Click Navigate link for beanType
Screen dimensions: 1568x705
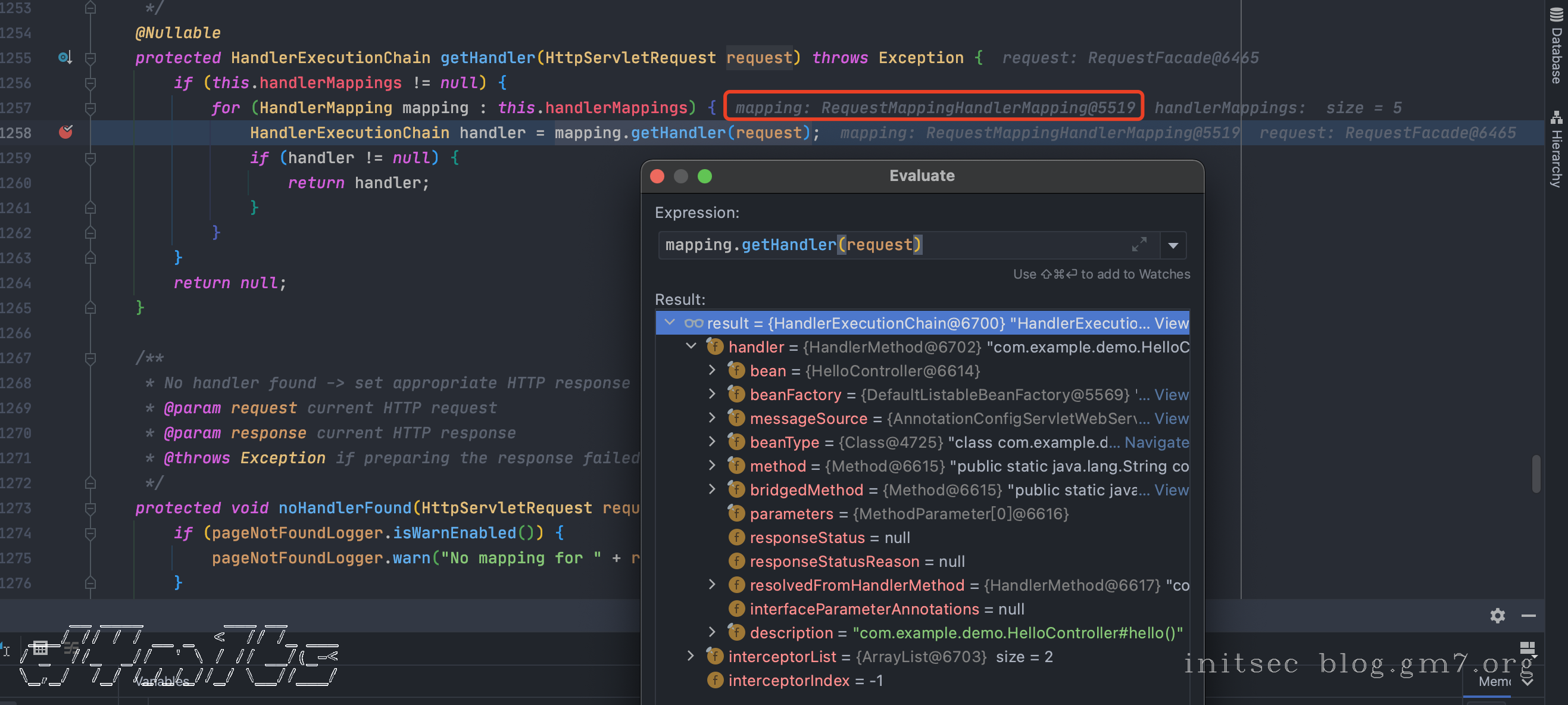coord(1156,442)
